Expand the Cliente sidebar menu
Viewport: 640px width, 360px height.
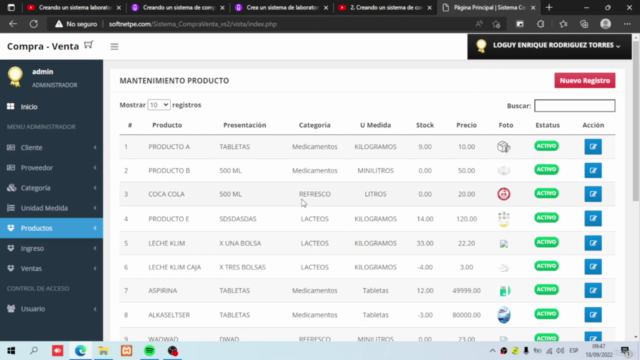point(51,147)
